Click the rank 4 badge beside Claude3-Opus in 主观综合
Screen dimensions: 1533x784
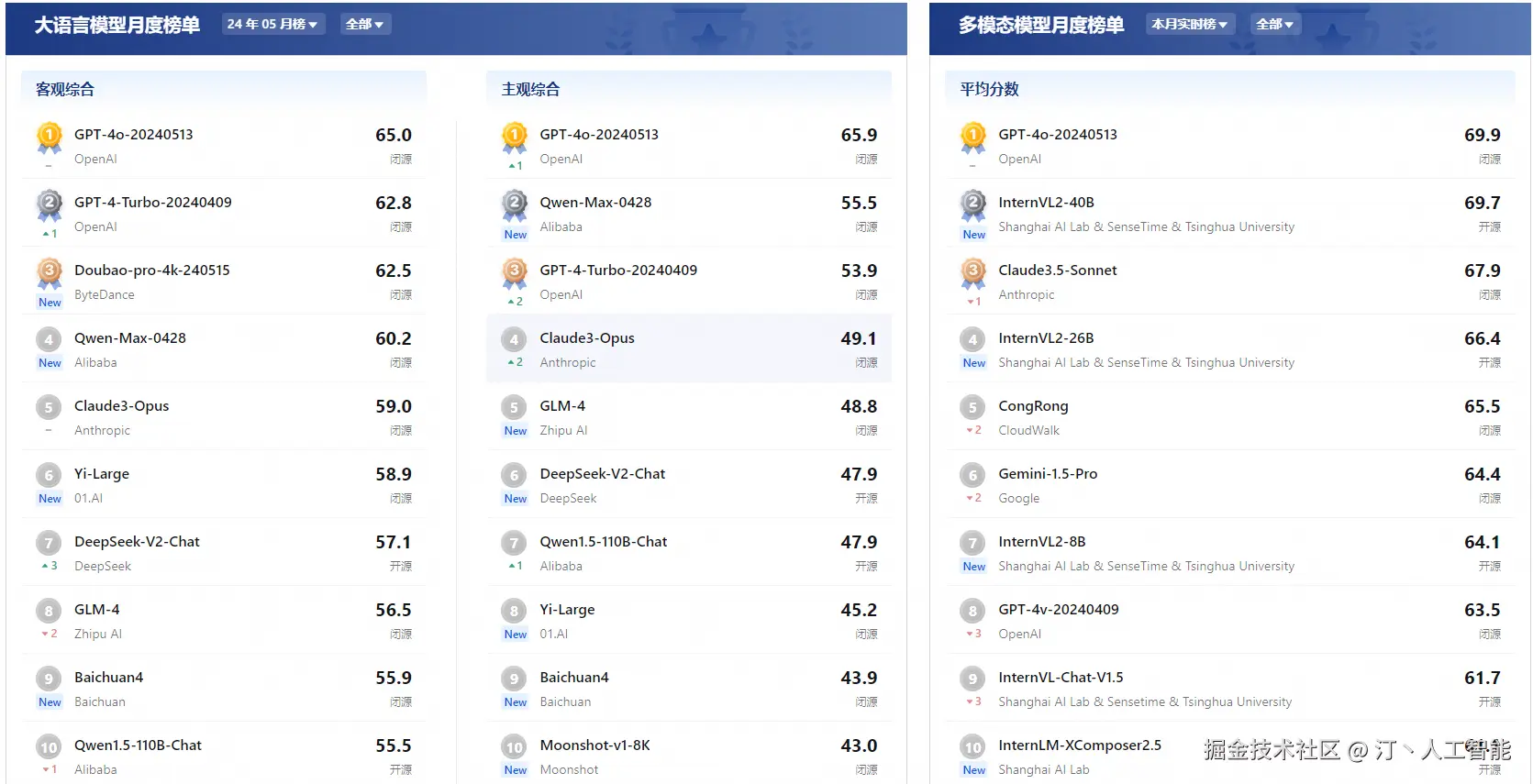(x=514, y=339)
